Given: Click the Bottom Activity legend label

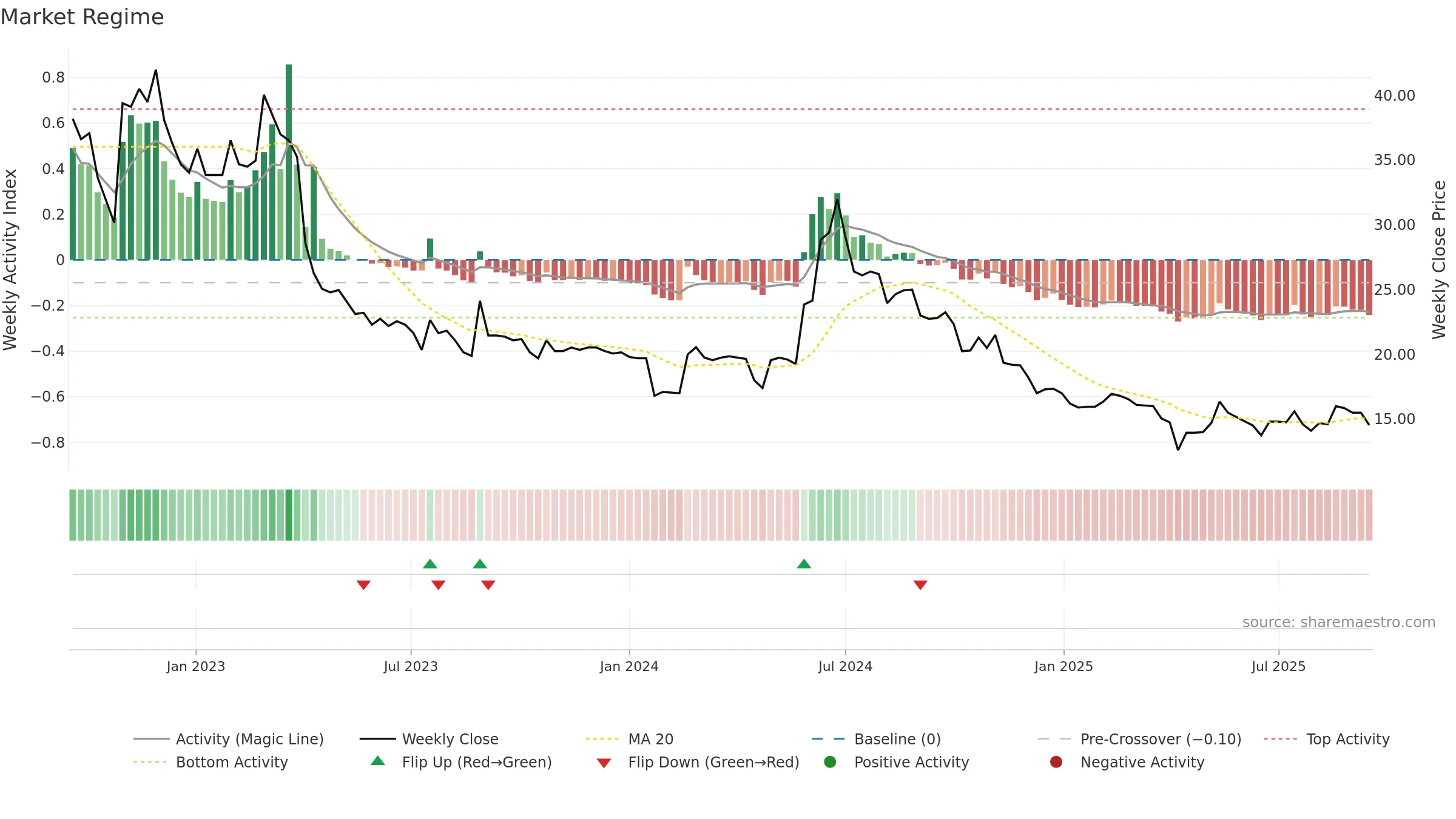Looking at the screenshot, I should 232,762.
